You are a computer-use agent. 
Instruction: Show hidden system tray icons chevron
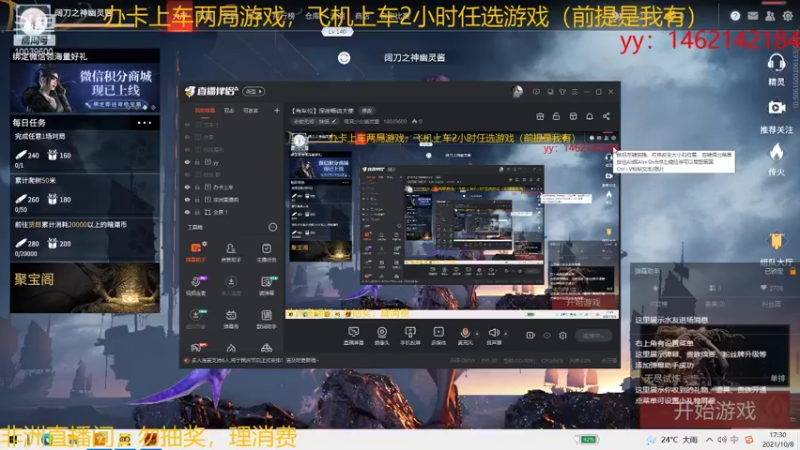click(x=710, y=439)
